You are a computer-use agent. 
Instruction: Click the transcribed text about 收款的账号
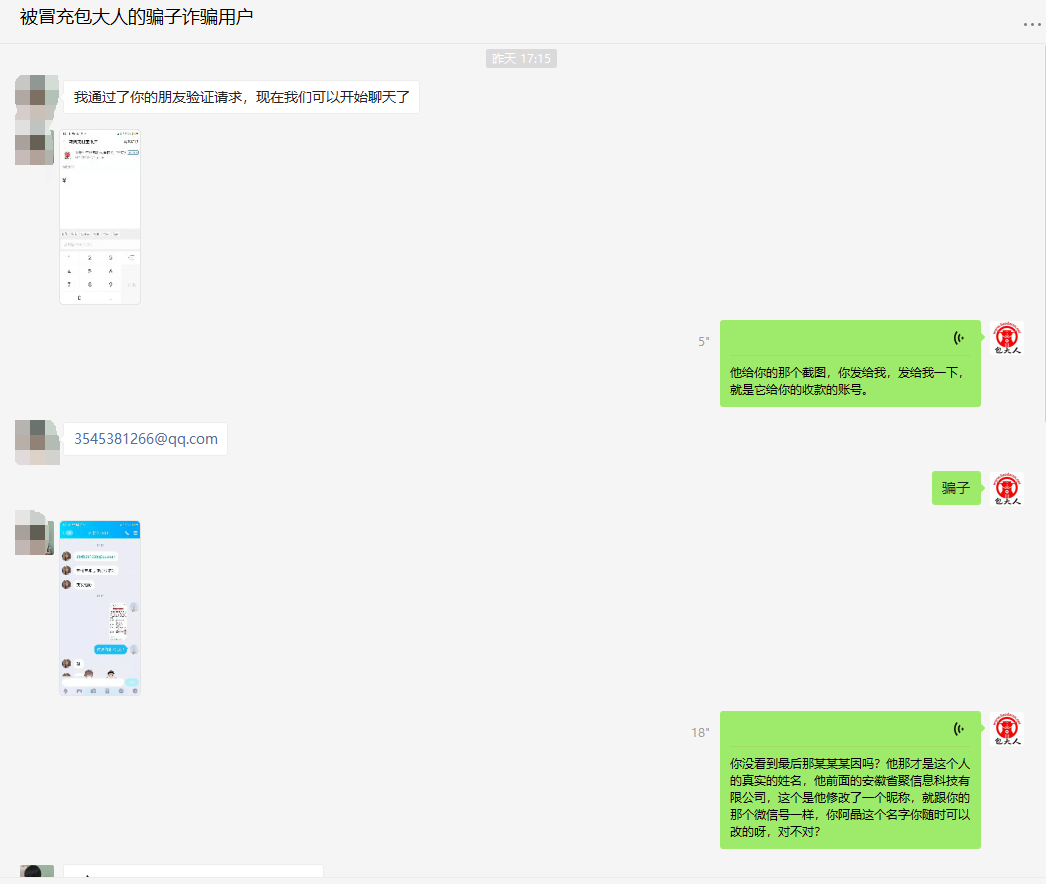(x=849, y=381)
